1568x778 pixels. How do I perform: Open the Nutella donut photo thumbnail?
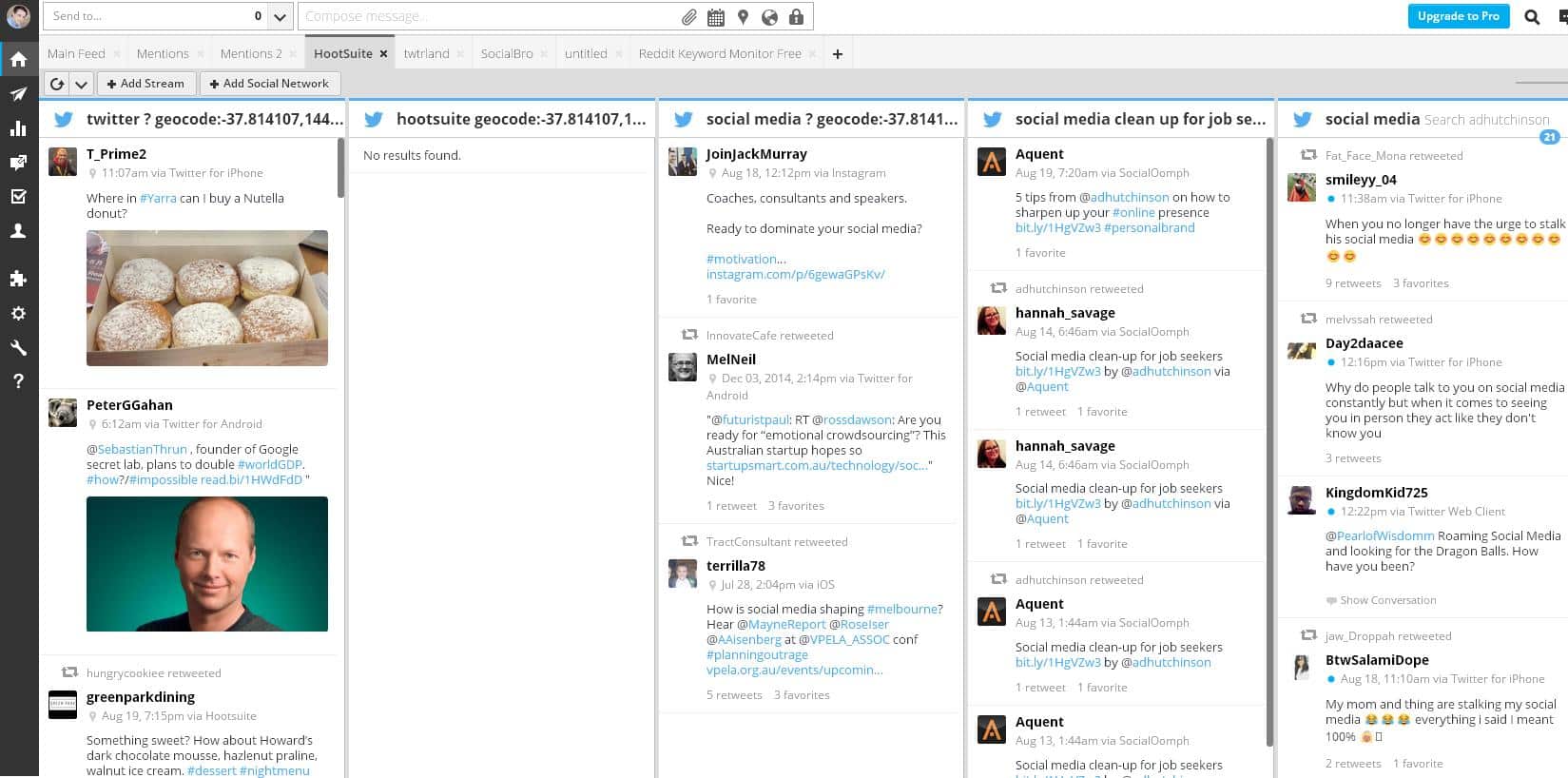(x=207, y=298)
